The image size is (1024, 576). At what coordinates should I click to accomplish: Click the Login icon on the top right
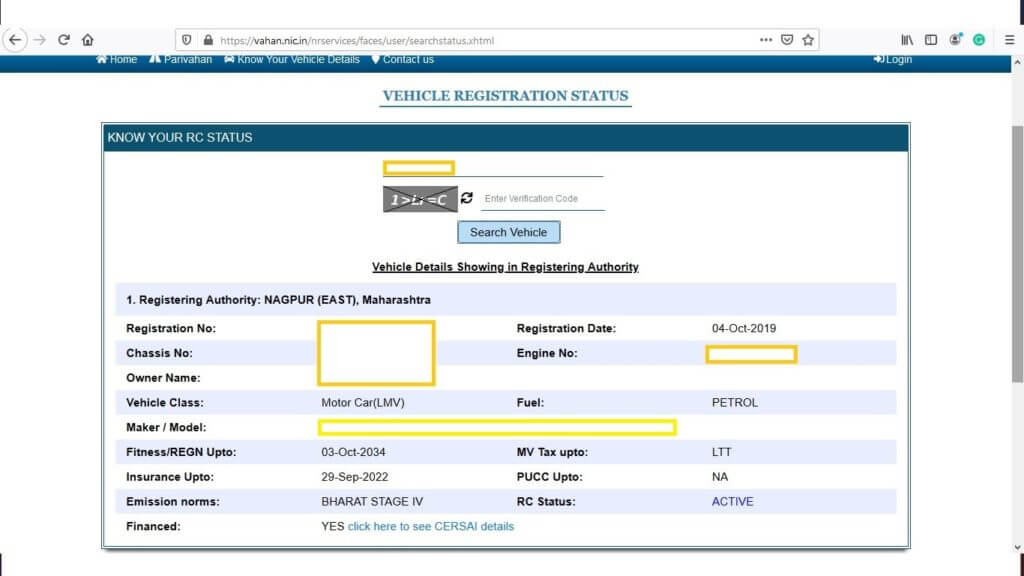(880, 59)
